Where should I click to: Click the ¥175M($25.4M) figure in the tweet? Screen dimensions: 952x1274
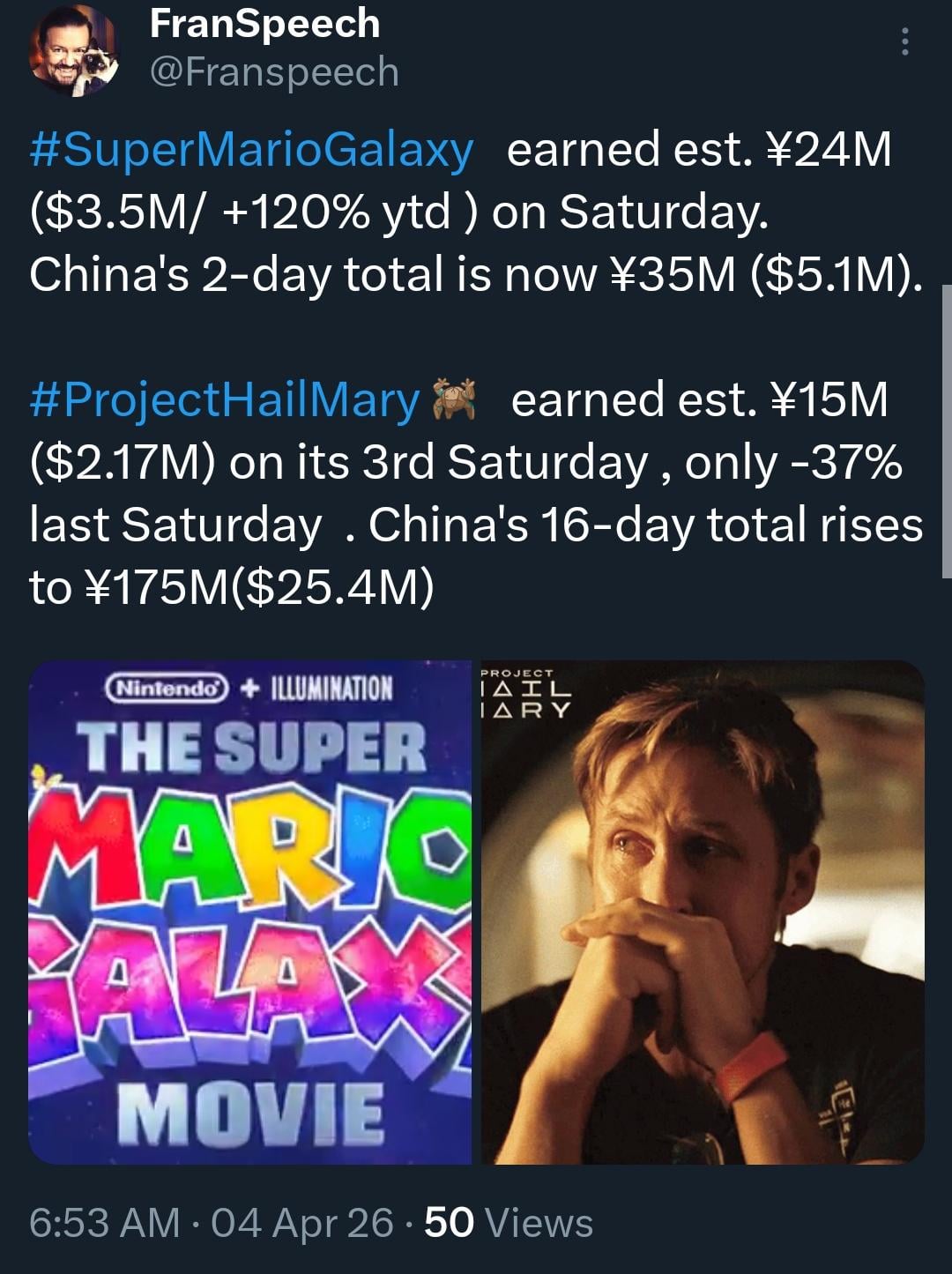[260, 588]
